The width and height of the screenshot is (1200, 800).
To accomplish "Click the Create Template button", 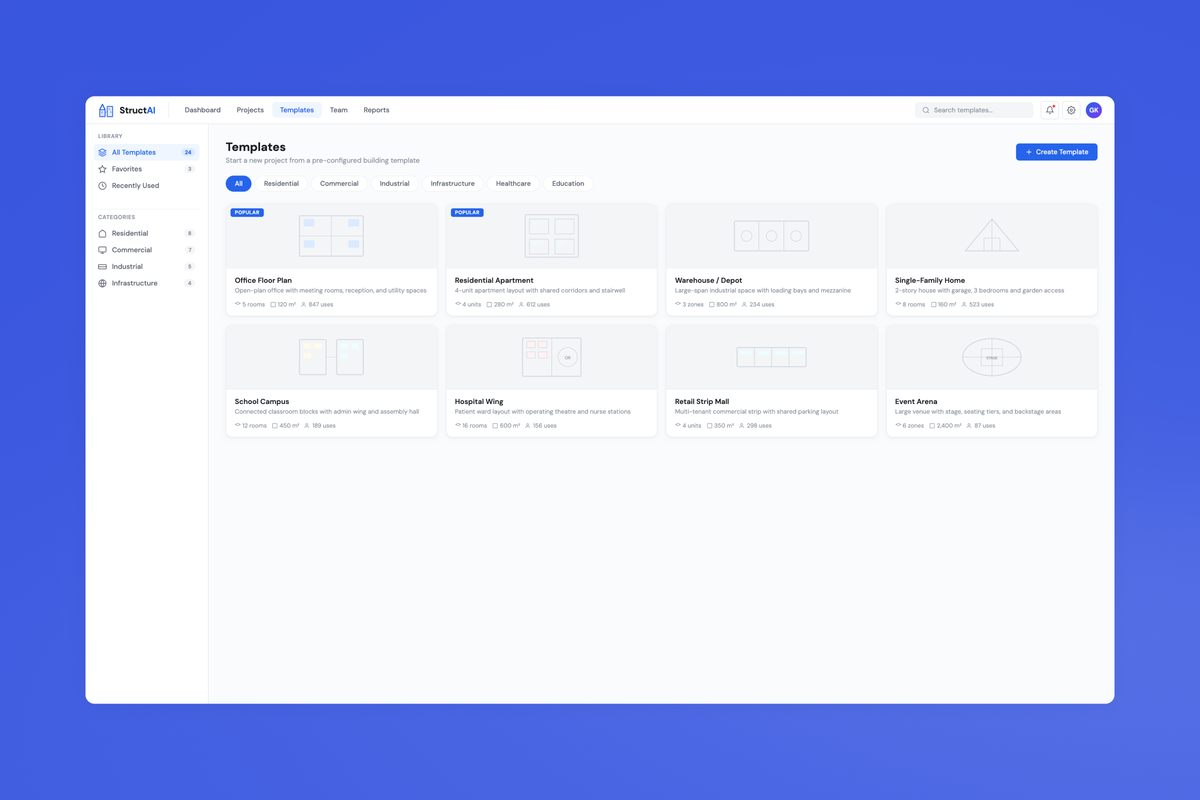I will 1056,151.
